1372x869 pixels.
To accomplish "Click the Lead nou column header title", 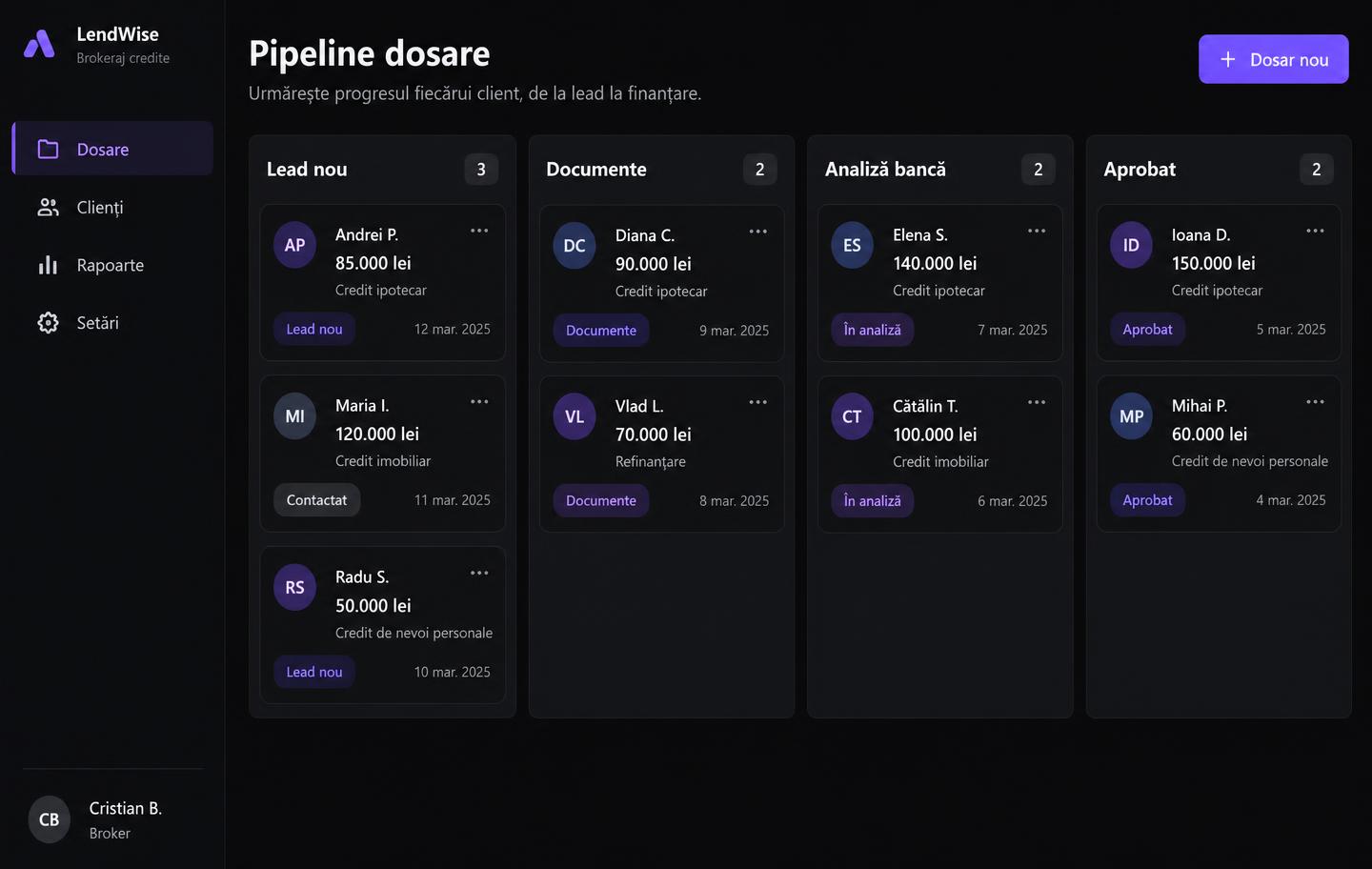I will point(307,169).
